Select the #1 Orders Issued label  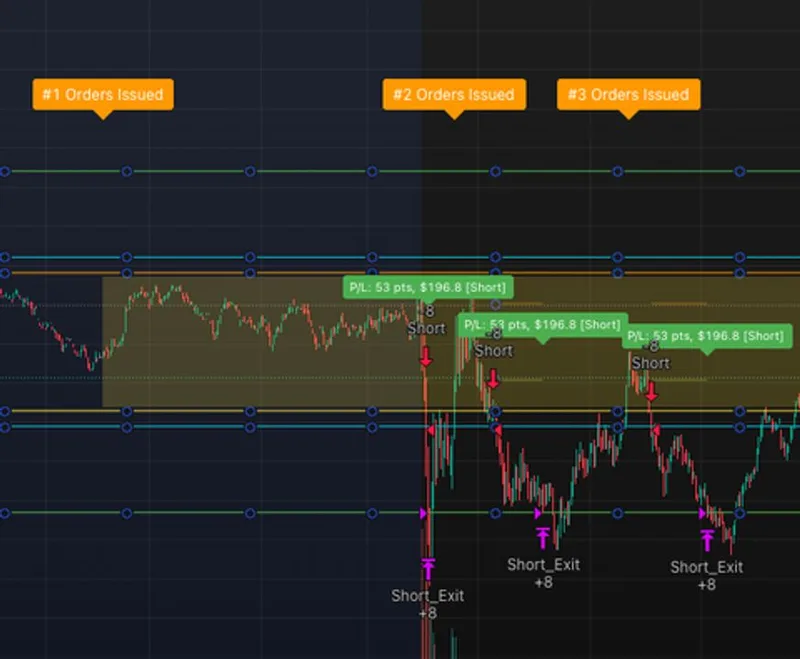pyautogui.click(x=103, y=94)
